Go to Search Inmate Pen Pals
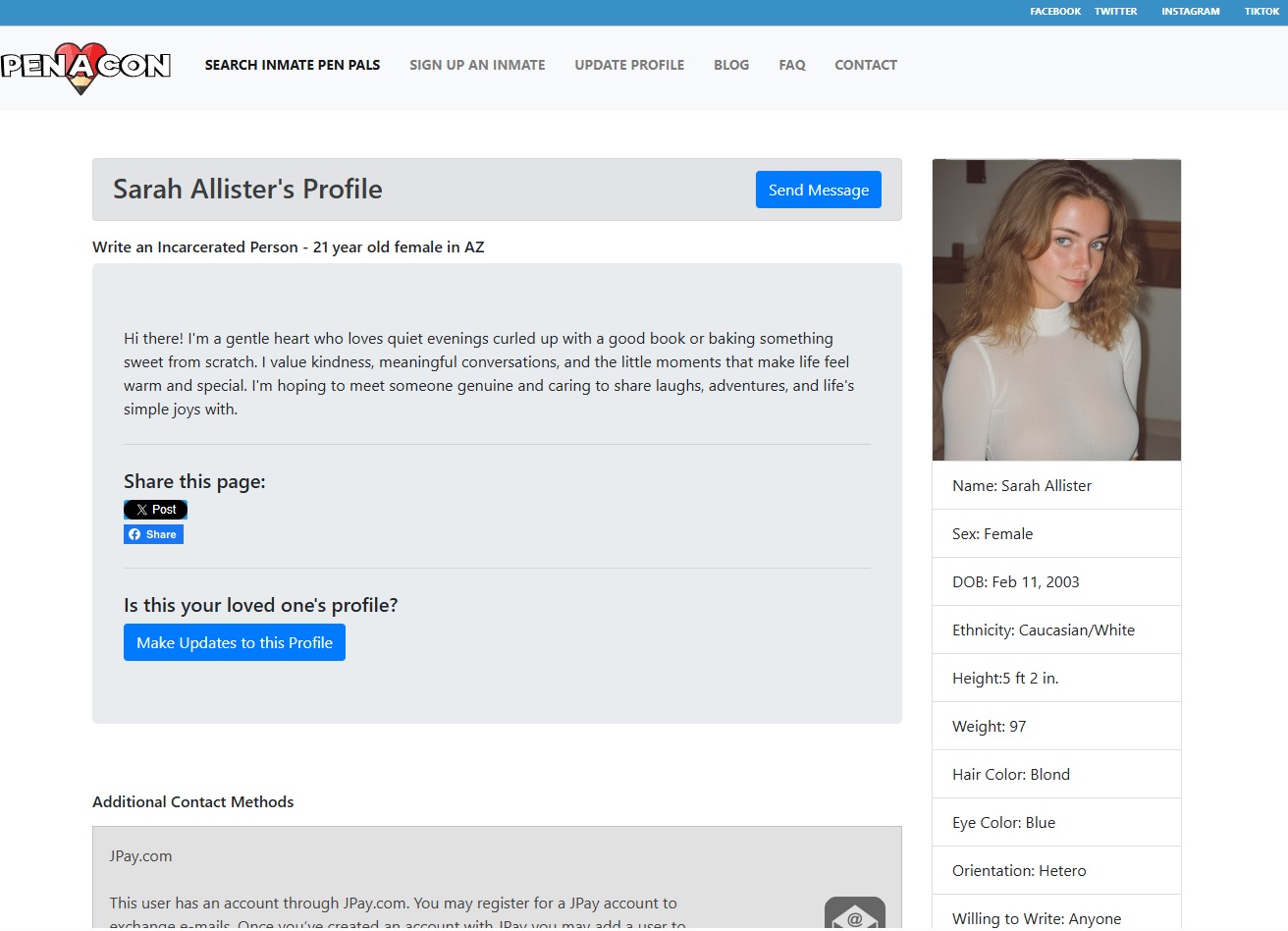Viewport: 1288px width, 931px height. pos(293,65)
